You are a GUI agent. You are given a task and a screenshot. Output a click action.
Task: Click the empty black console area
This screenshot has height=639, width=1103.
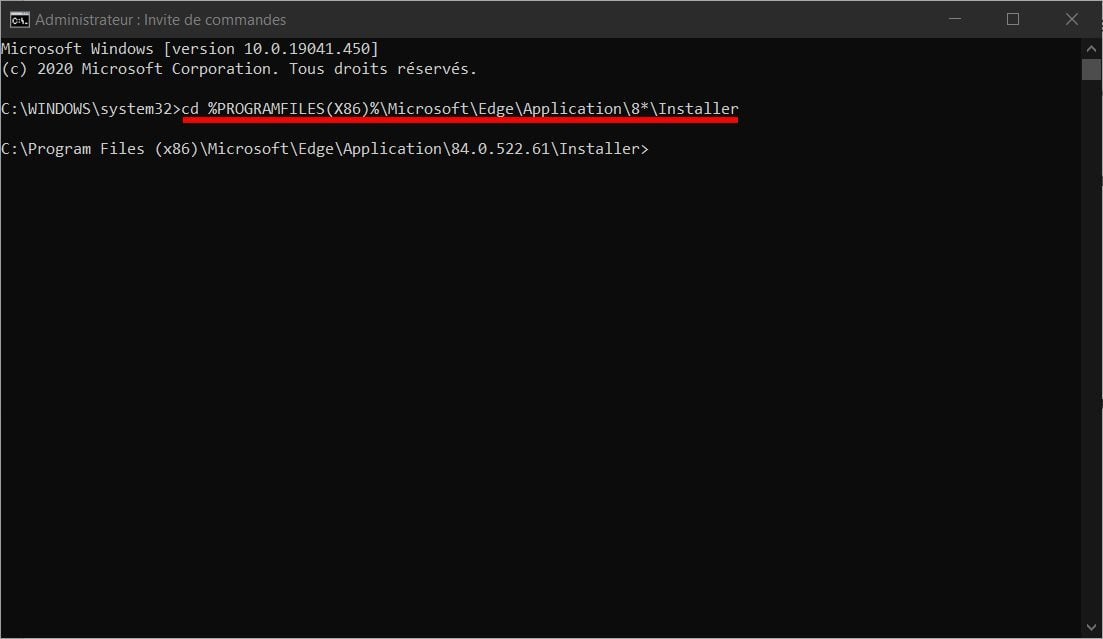[x=540, y=394]
